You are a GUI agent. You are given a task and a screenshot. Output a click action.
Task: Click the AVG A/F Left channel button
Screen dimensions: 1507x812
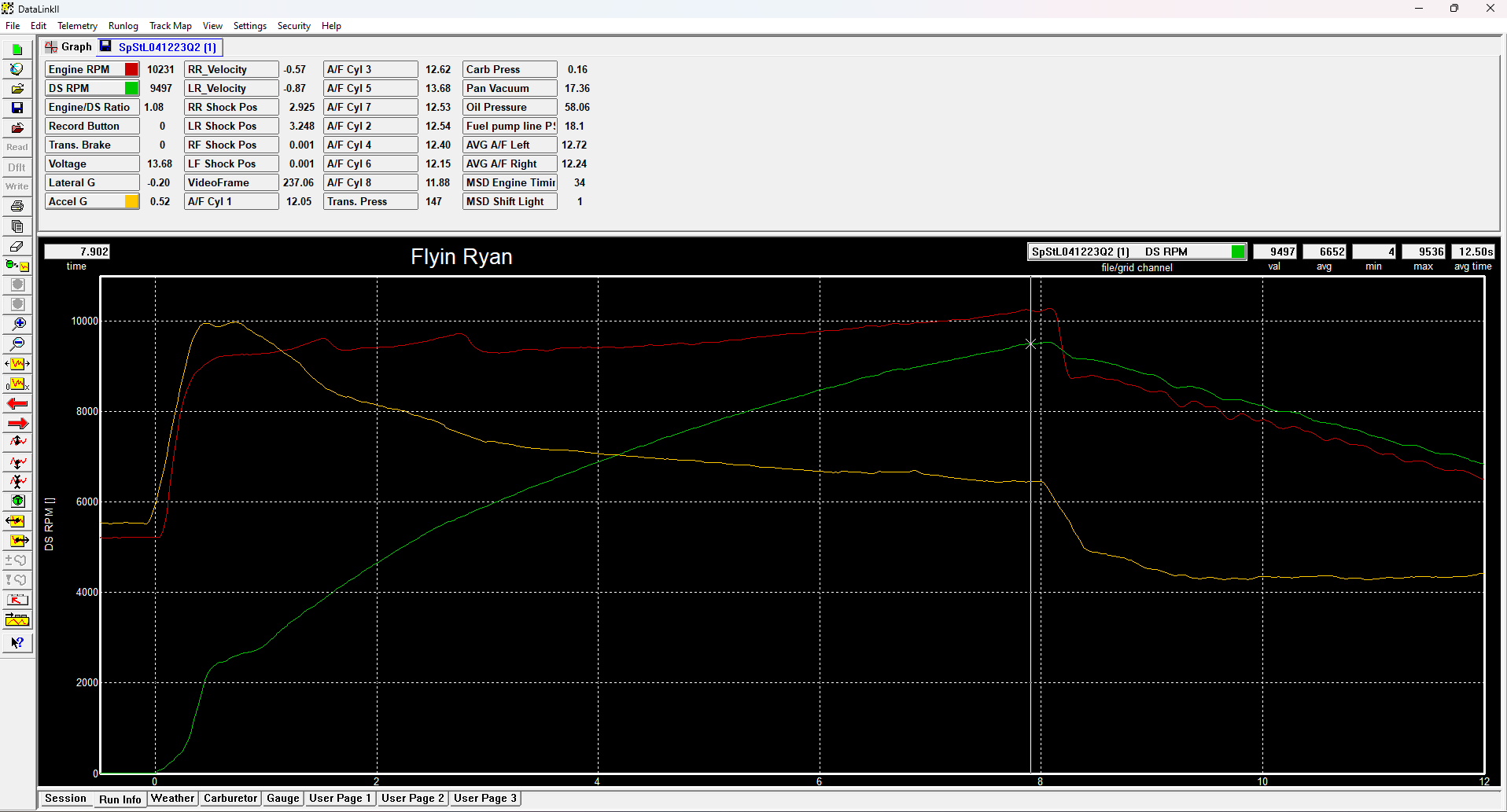click(x=510, y=145)
